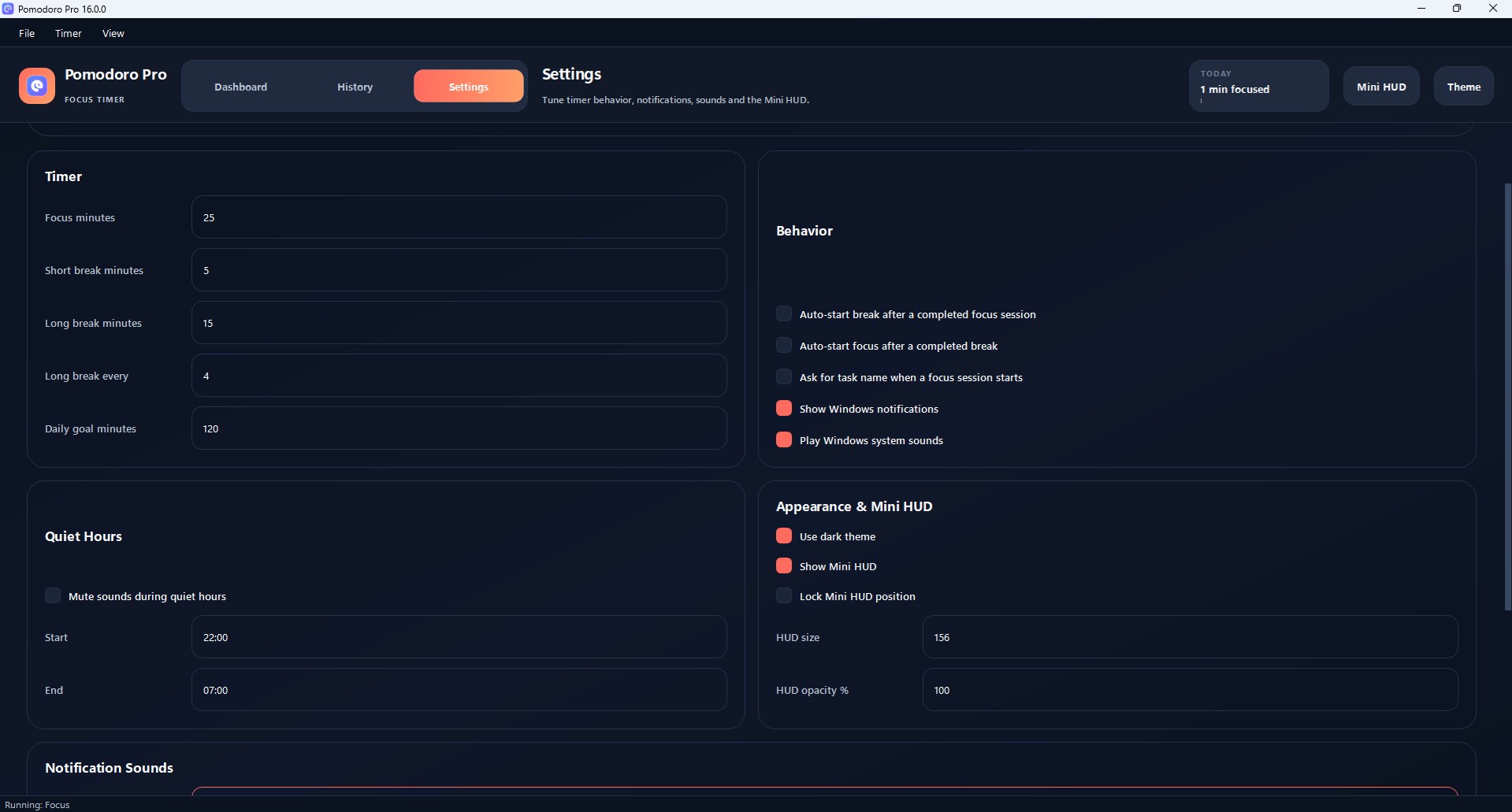Screen dimensions: 1512x812
Task: Click the Appearance & Mini HUD heading
Action: tap(854, 506)
